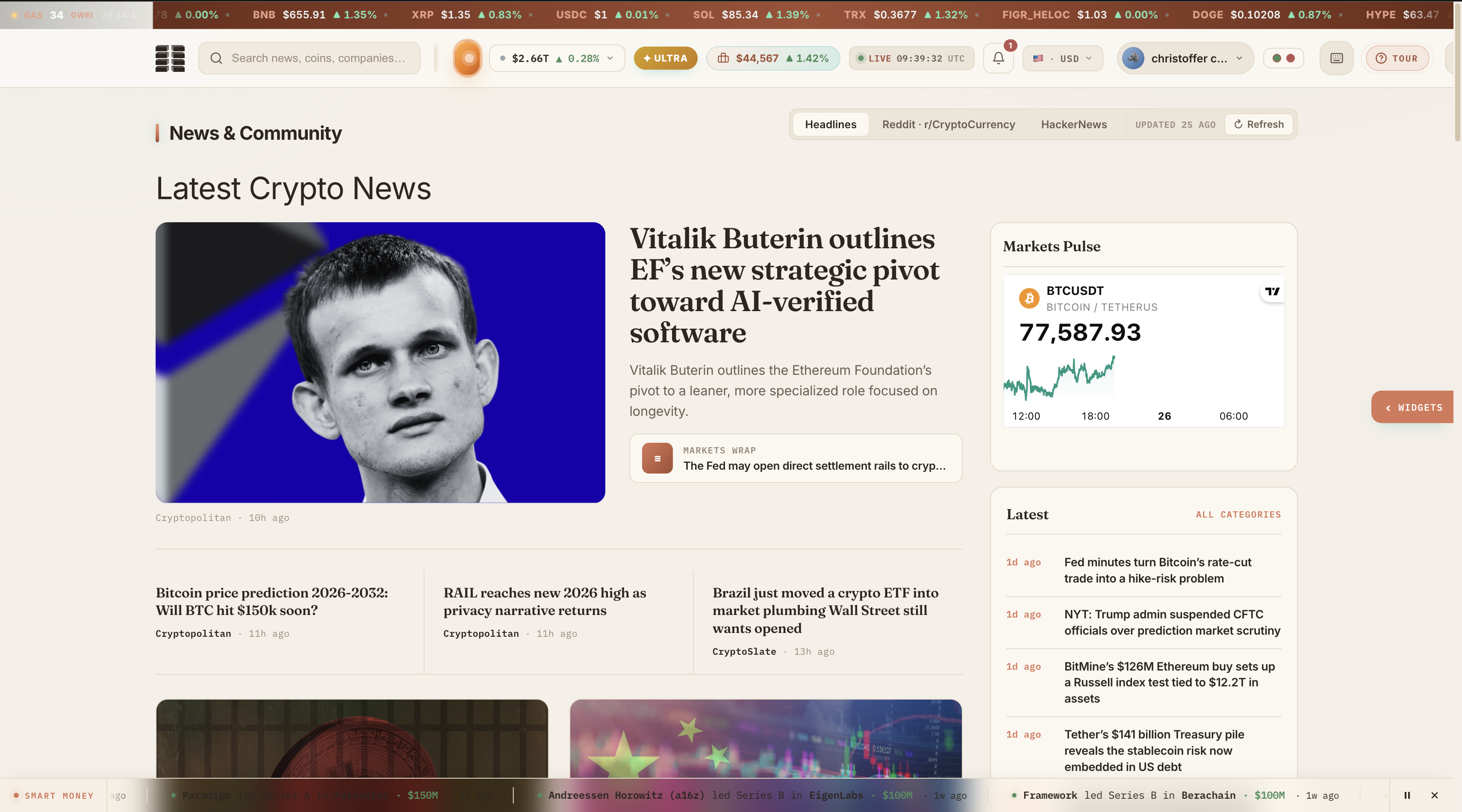Click the HYPE $63.47 ticker item
Image resolution: width=1462 pixels, height=812 pixels.
click(1402, 15)
